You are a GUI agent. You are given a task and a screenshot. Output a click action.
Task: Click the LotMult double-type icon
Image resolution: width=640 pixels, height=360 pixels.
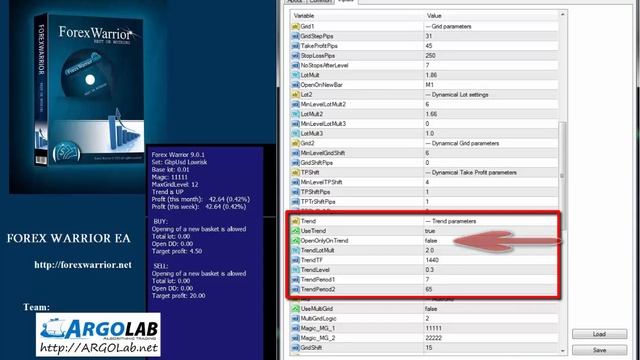click(295, 75)
